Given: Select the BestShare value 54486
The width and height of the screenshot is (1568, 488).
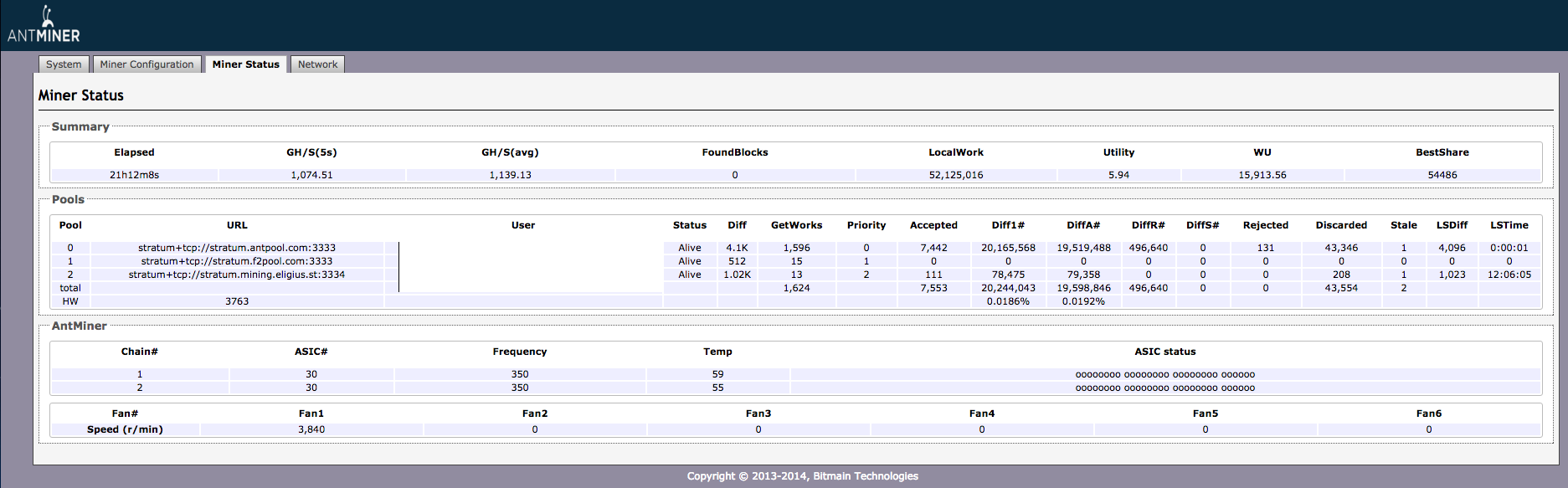Looking at the screenshot, I should pyautogui.click(x=1442, y=175).
